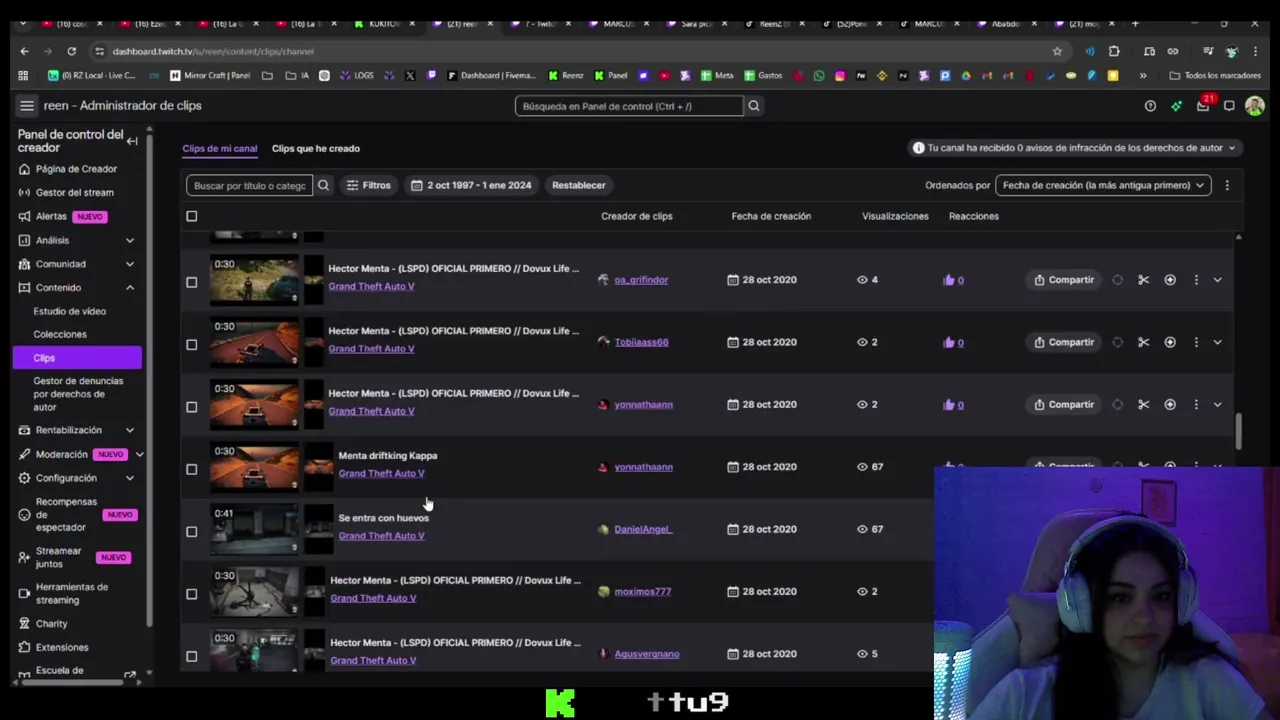Open the Menta driftking Kappa clip thumbnail
The width and height of the screenshot is (1280, 720).
point(254,467)
